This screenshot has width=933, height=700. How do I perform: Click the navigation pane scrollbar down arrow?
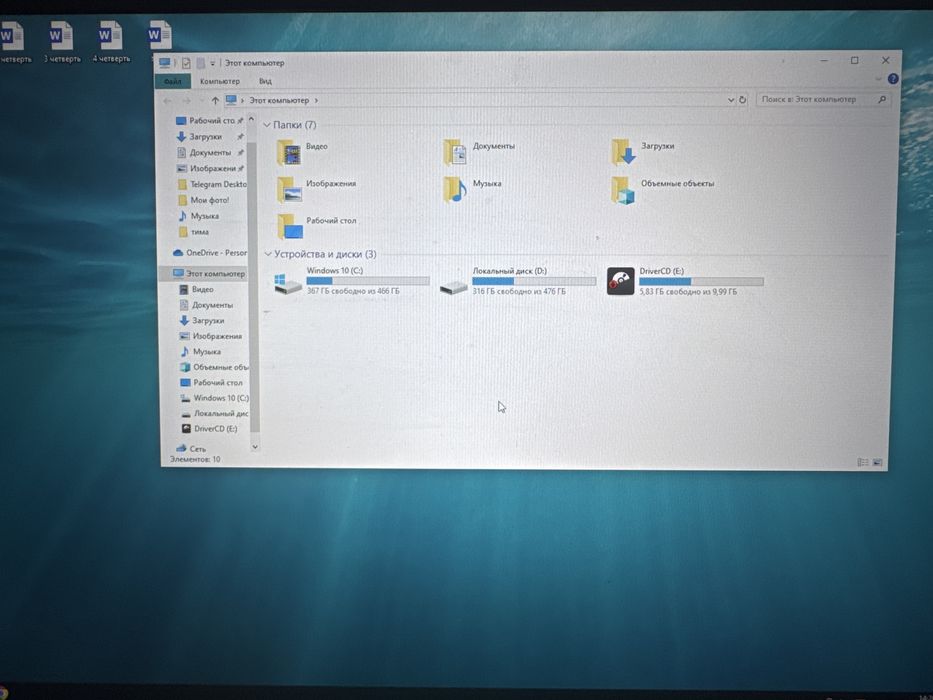(x=255, y=447)
